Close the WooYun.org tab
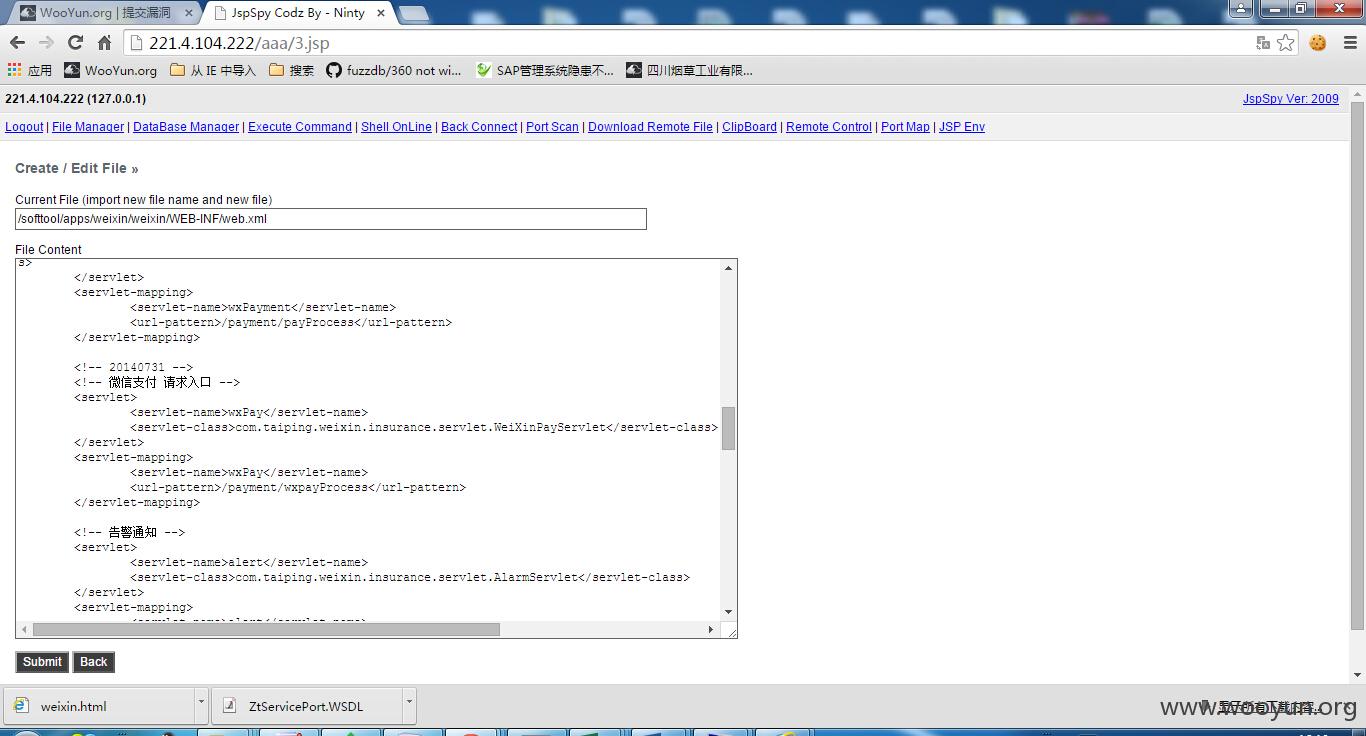The width and height of the screenshot is (1366, 736). click(x=189, y=13)
